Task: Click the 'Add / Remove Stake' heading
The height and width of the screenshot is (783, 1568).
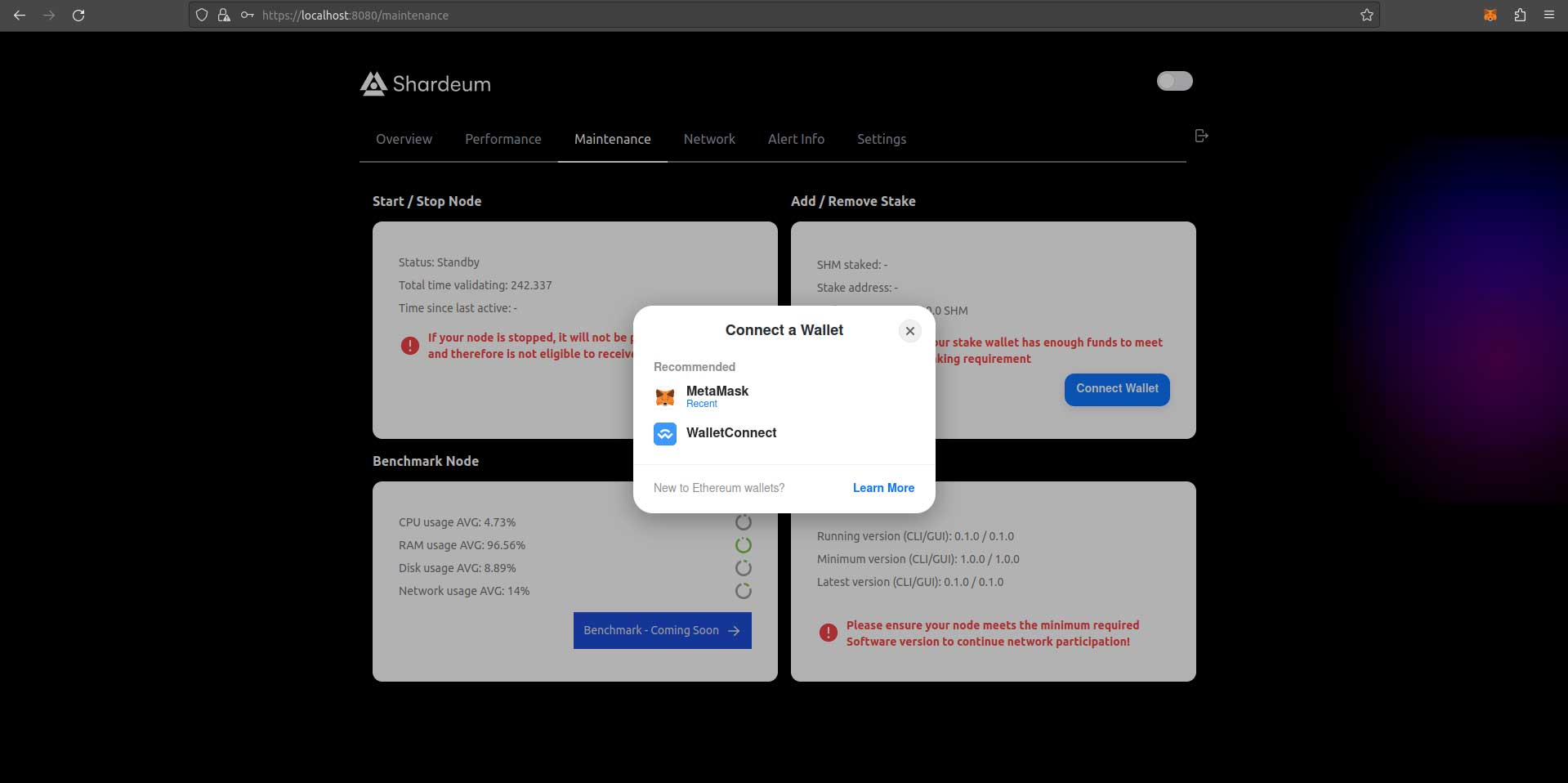Action: [853, 201]
